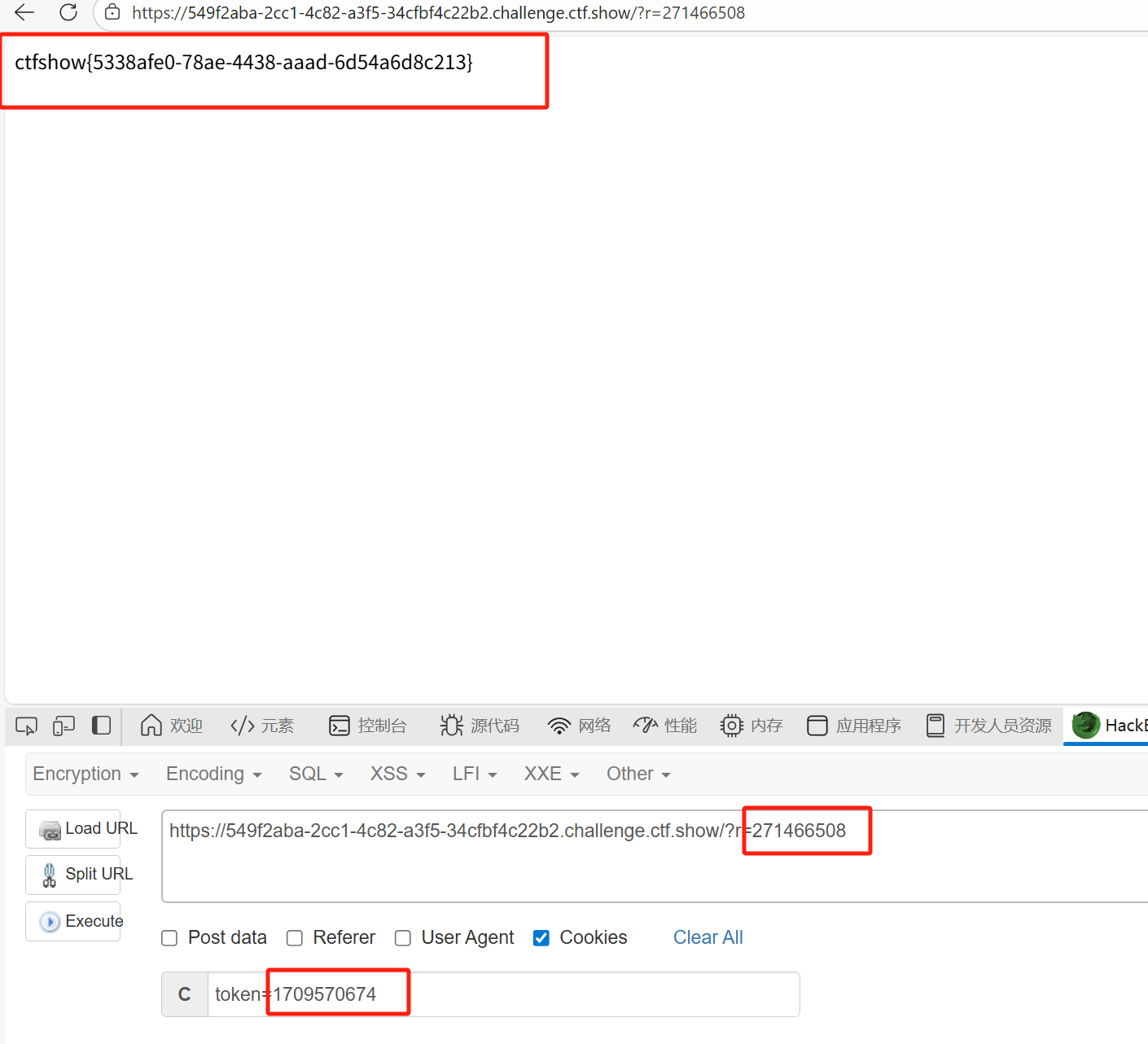Screen dimensions: 1148x1044
Task: Click the cookie token input field
Action: pos(504,994)
